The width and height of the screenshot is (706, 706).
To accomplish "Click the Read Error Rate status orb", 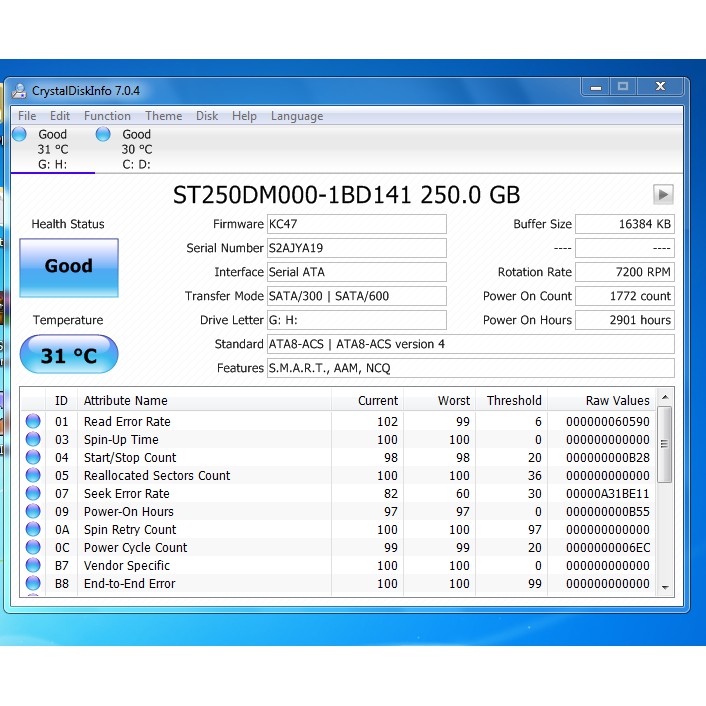I will tap(33, 422).
